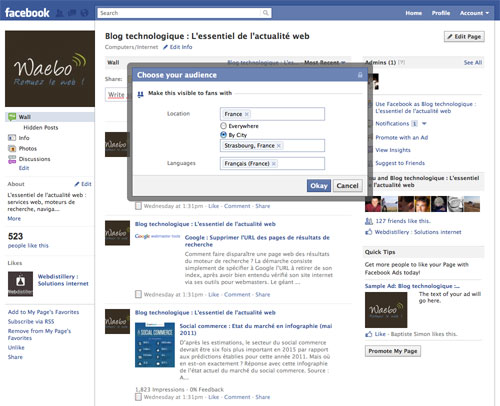
Task: Click the thumbs-up Like icon under sample ad
Action: (369, 334)
